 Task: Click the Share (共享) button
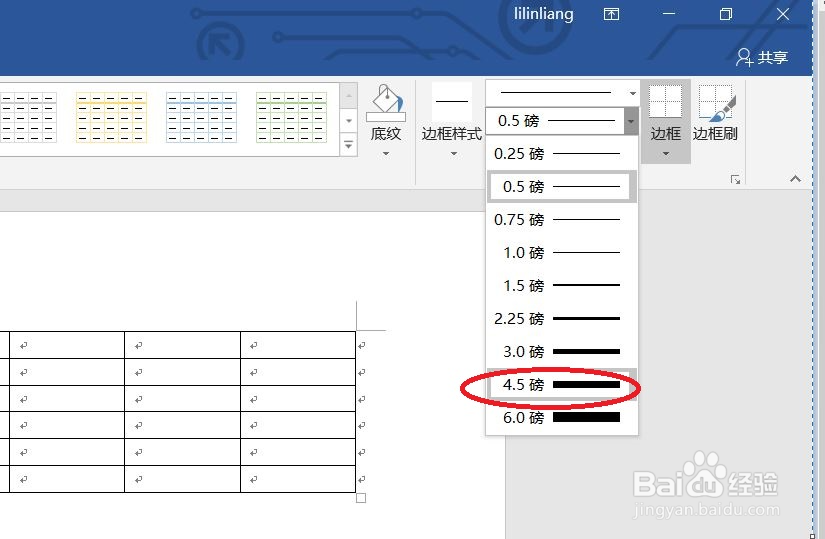(x=762, y=57)
